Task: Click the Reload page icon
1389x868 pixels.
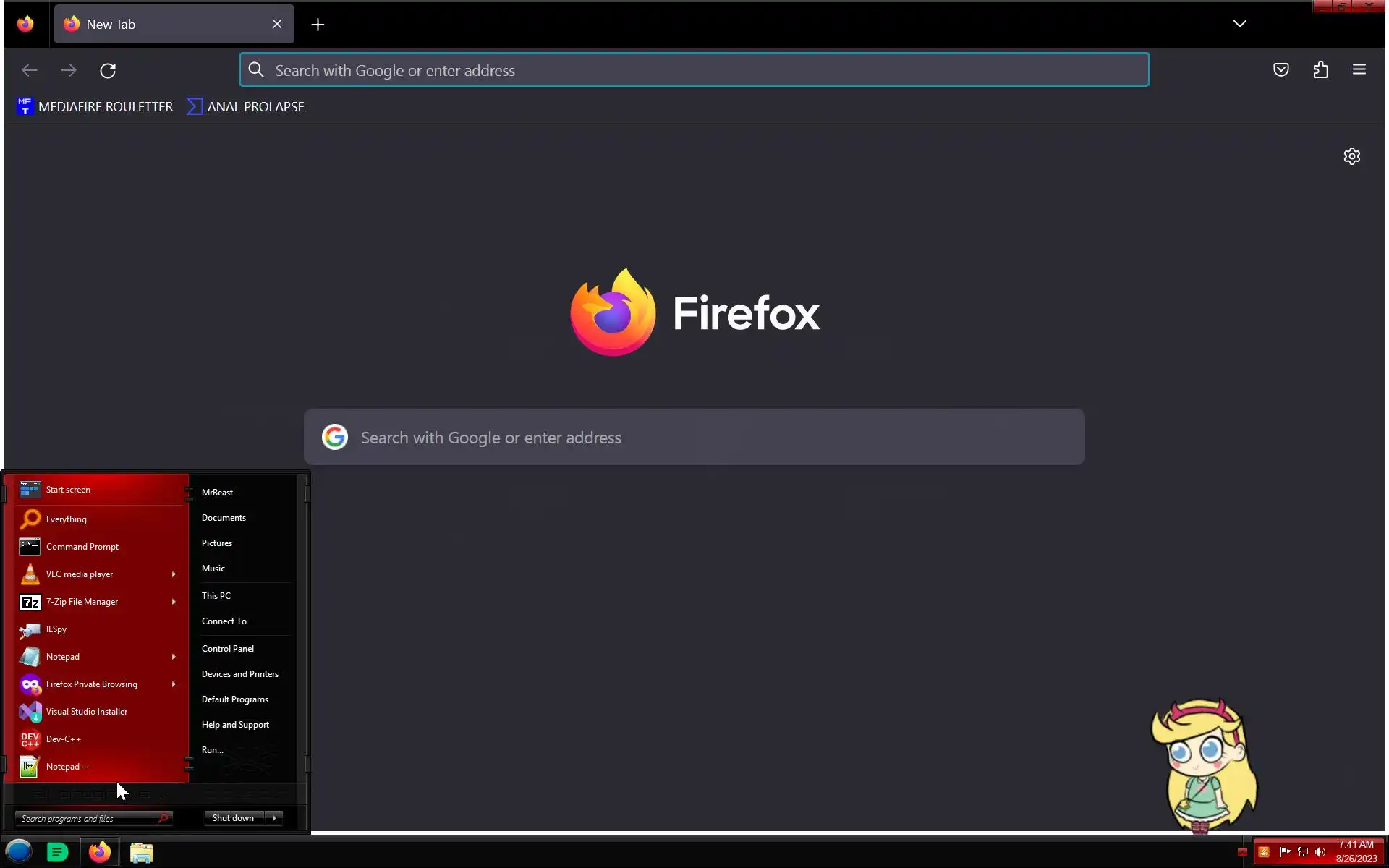Action: (108, 70)
